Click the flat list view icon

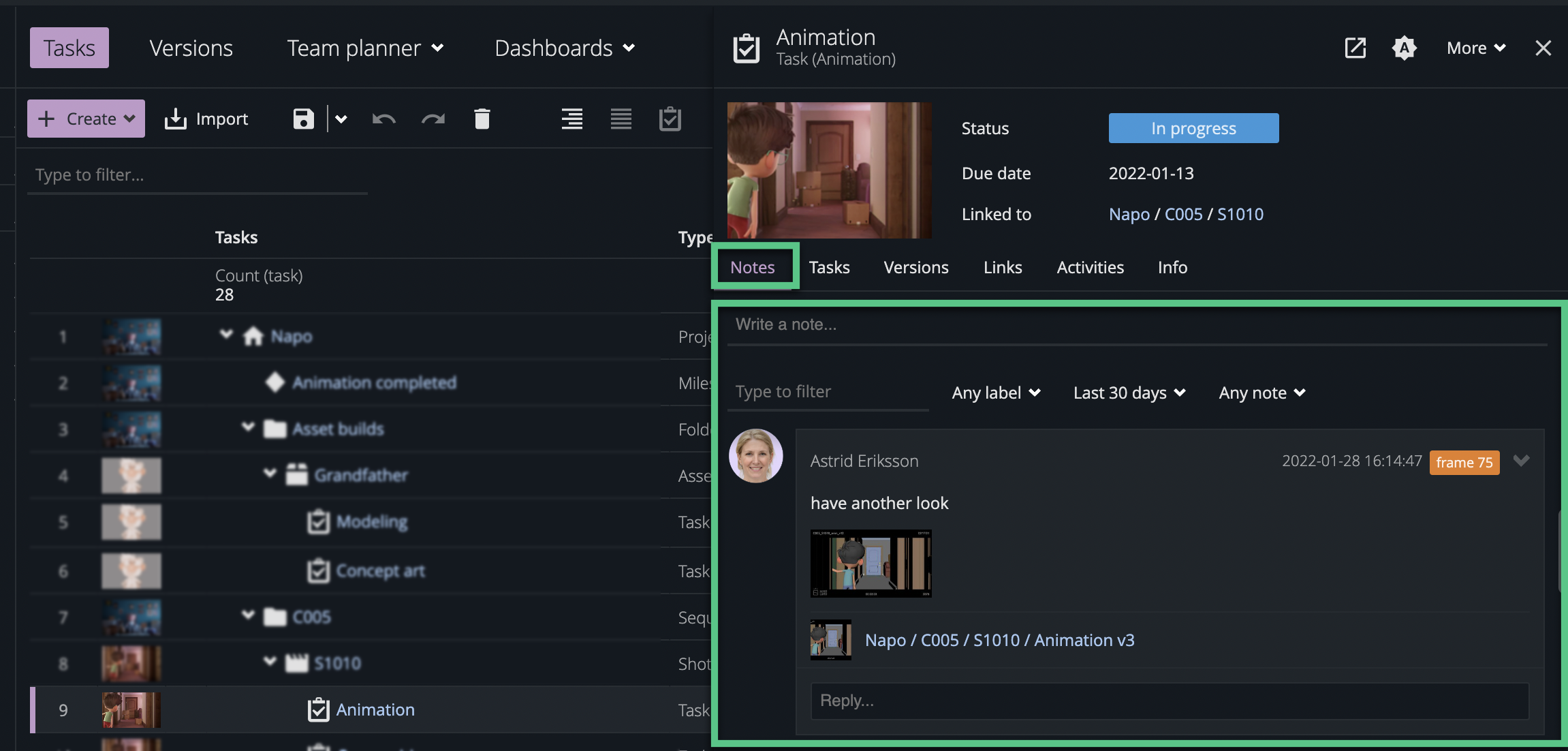pos(621,119)
